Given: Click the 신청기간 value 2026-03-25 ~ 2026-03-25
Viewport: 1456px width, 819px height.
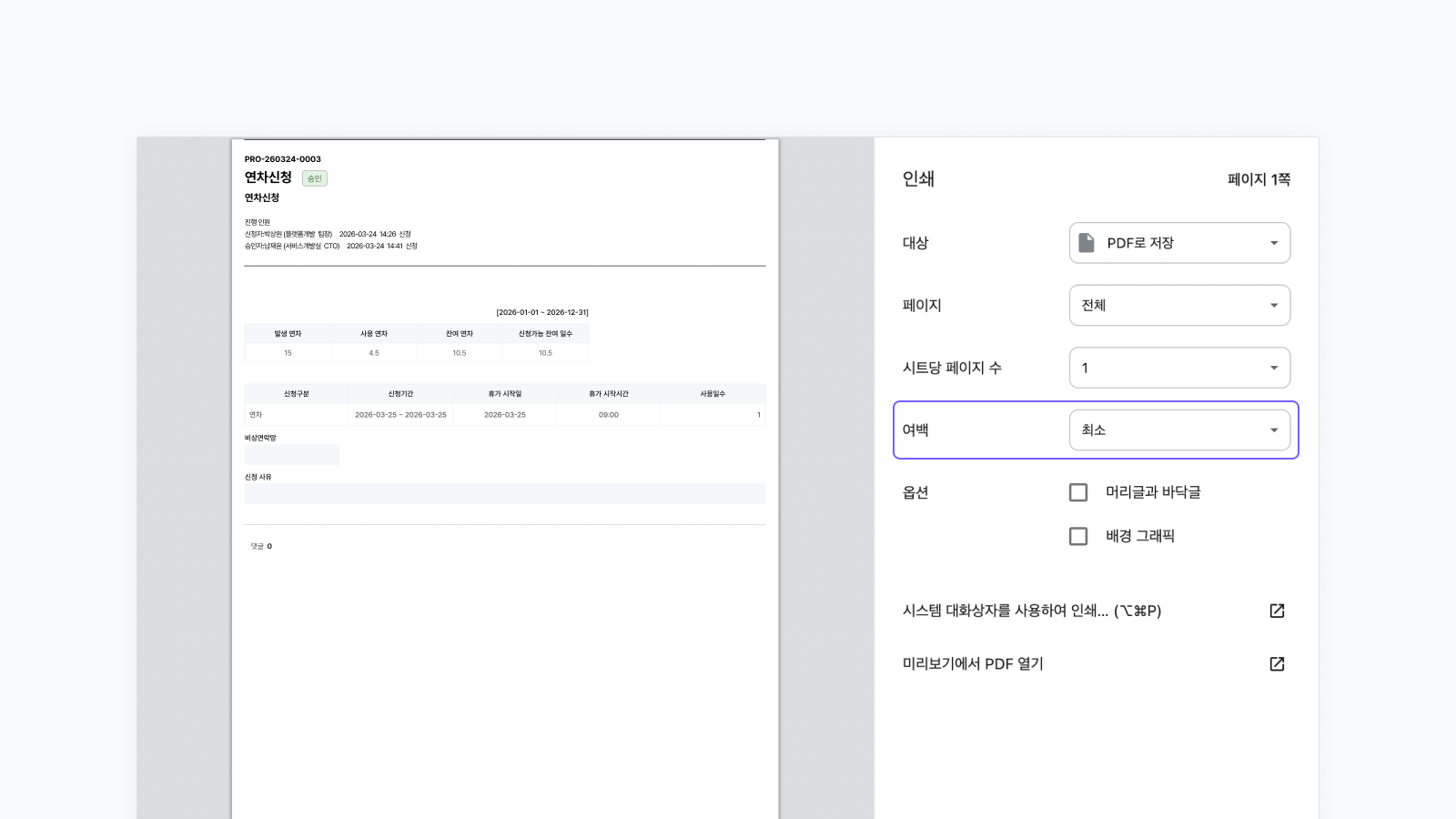Looking at the screenshot, I should [400, 415].
